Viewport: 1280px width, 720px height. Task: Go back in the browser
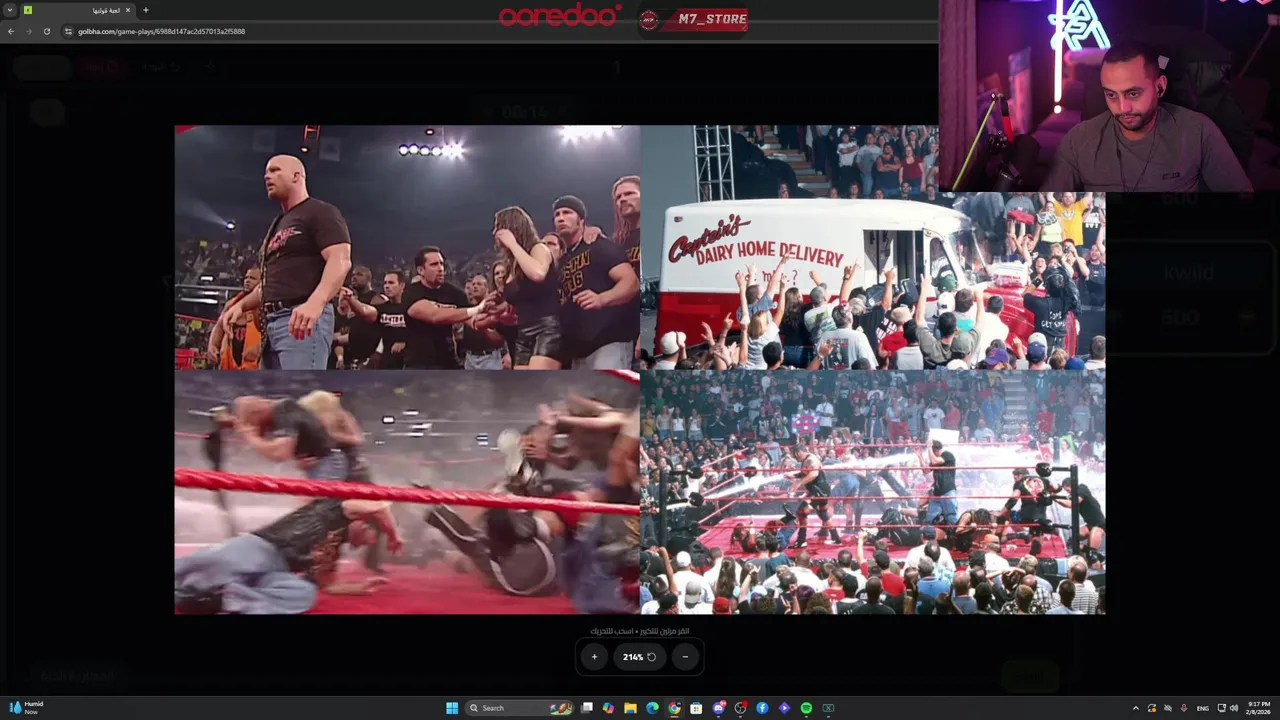coord(11,31)
